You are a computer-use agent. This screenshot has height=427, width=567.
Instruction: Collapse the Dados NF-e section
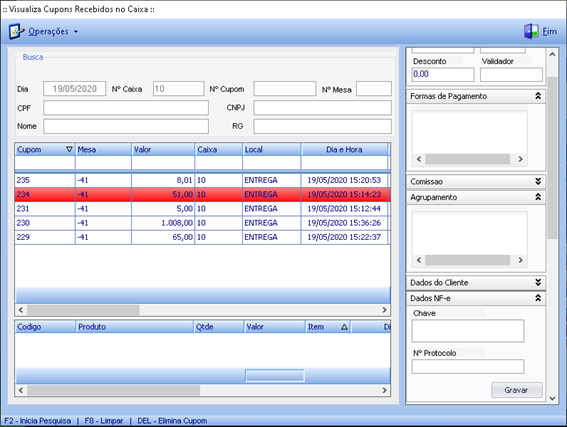(x=538, y=298)
